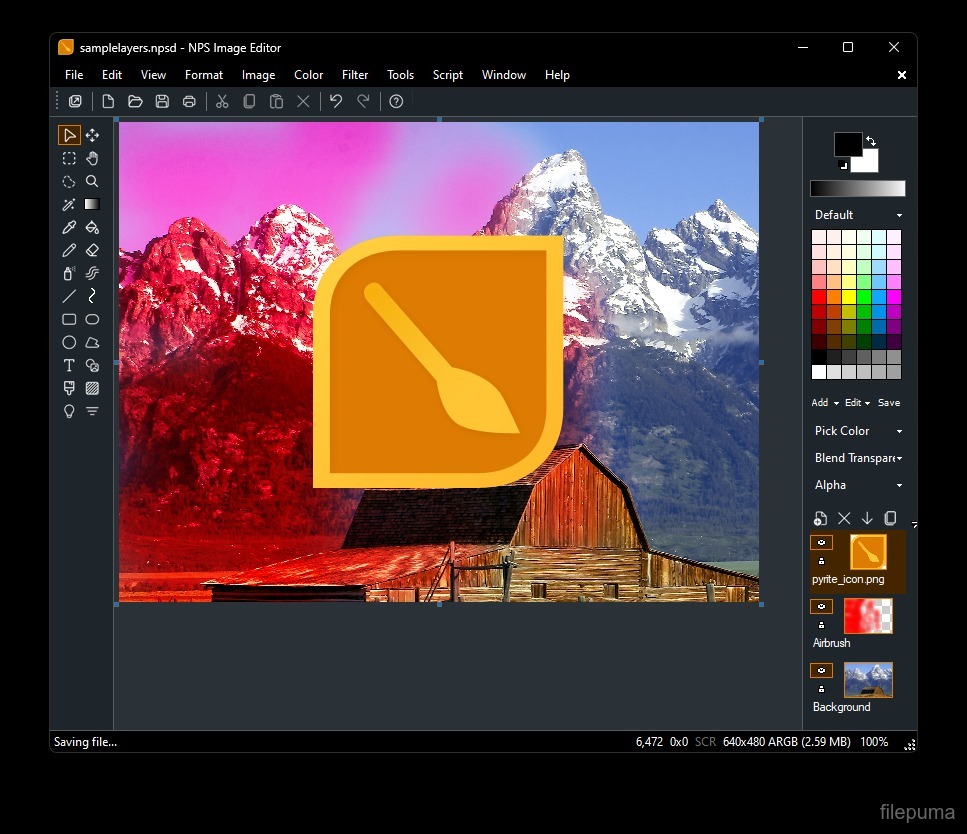Activate the Text tool
The image size is (967, 834).
tap(69, 365)
